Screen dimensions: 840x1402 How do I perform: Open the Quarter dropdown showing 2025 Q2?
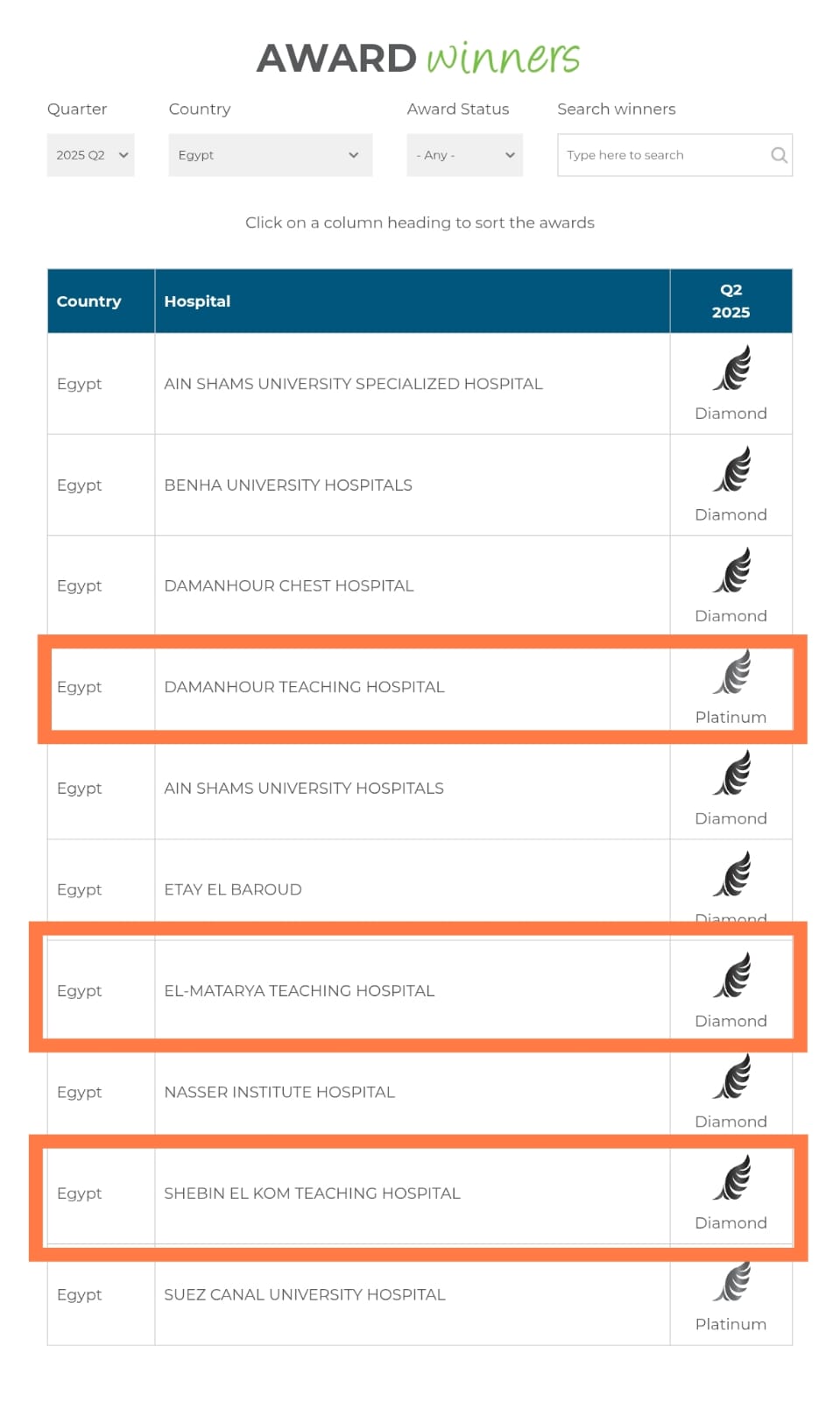90,155
